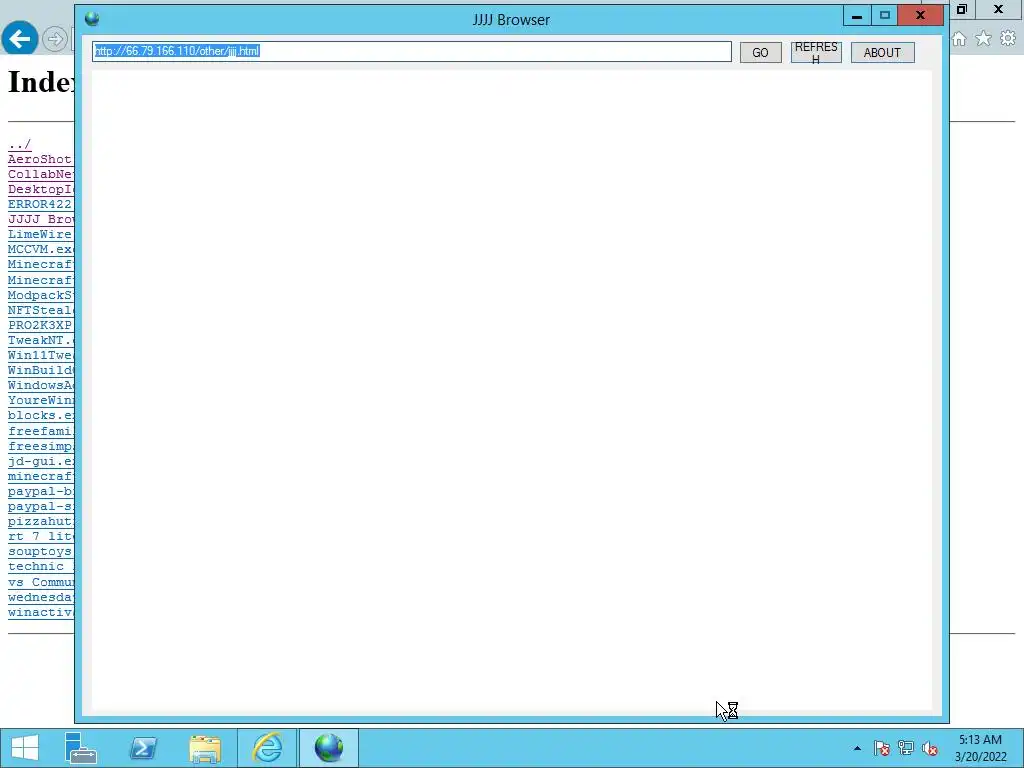Open the freesimp link in index
This screenshot has width=1024, height=768.
click(40, 447)
